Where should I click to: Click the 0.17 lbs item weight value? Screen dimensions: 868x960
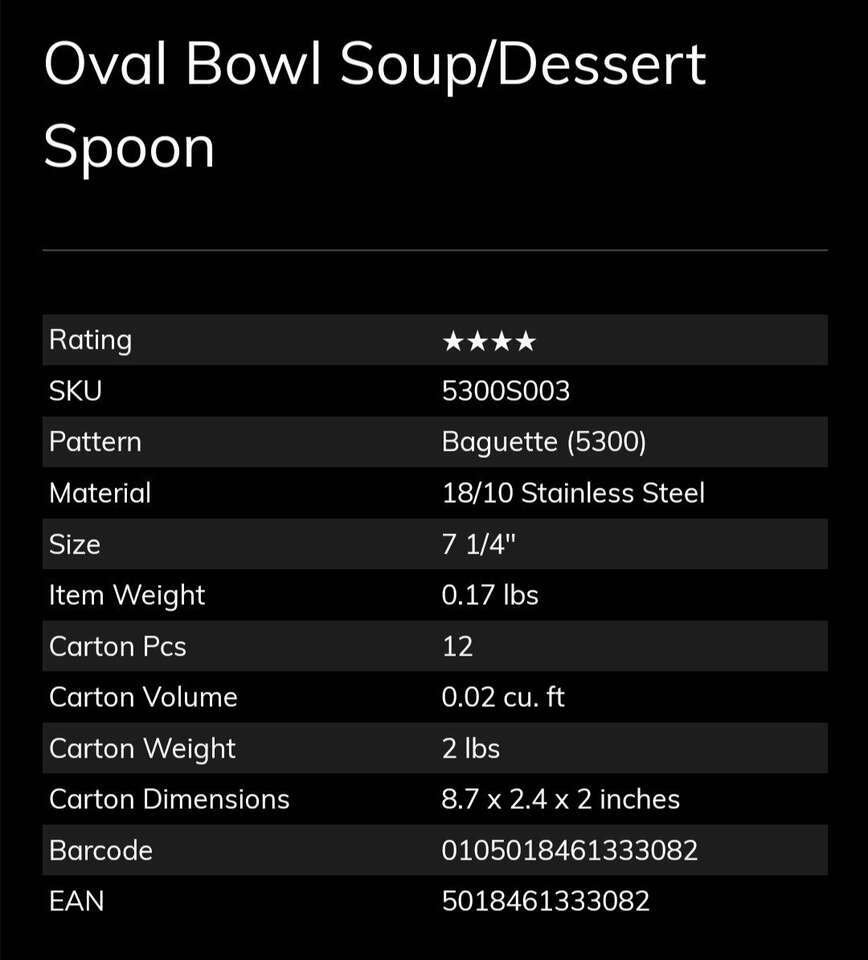[490, 595]
